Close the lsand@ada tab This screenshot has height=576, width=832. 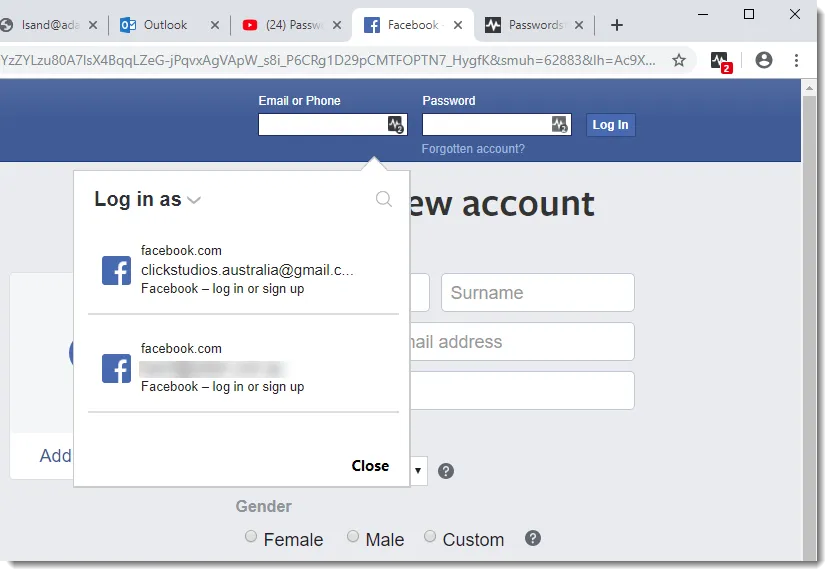point(93,25)
